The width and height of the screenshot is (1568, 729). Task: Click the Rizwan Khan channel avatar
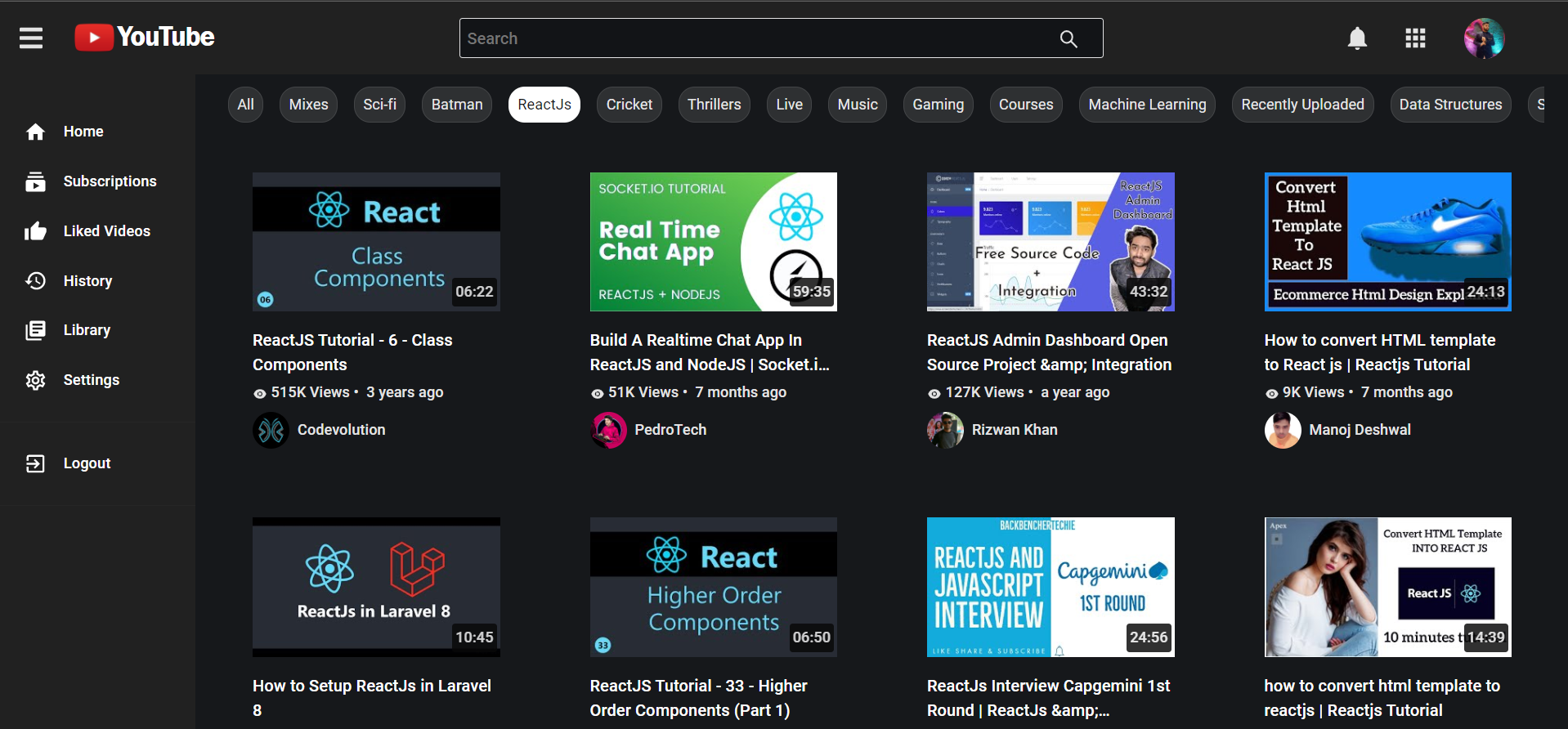(945, 430)
